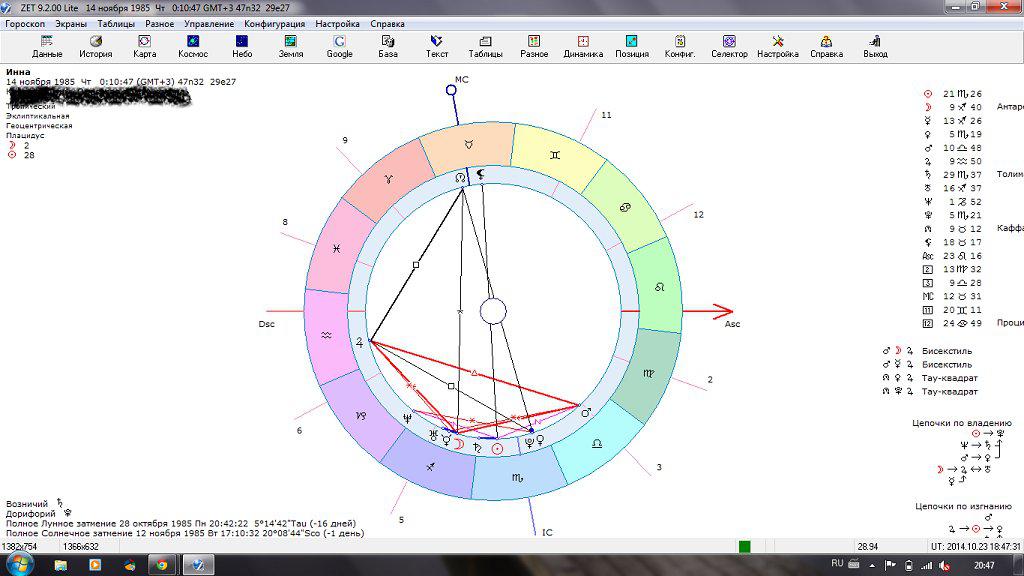Switch to Google Chrome on the taskbar
The width and height of the screenshot is (1024, 576).
coord(161,565)
